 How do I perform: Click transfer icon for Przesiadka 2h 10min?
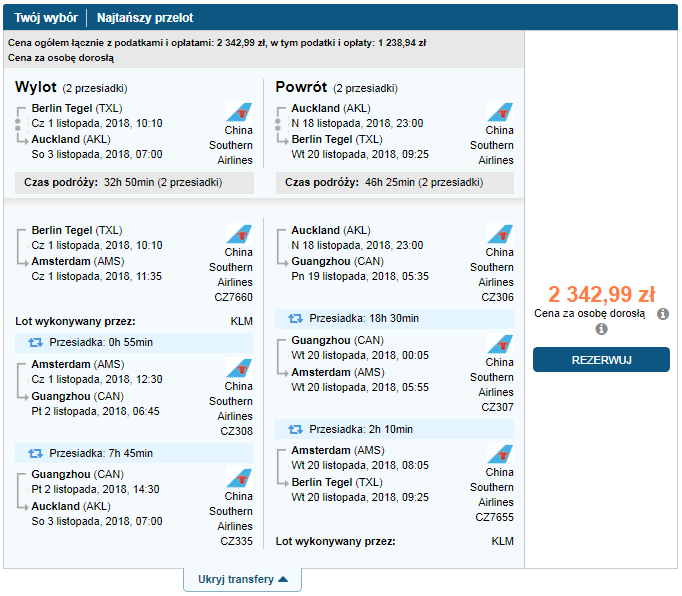[295, 429]
